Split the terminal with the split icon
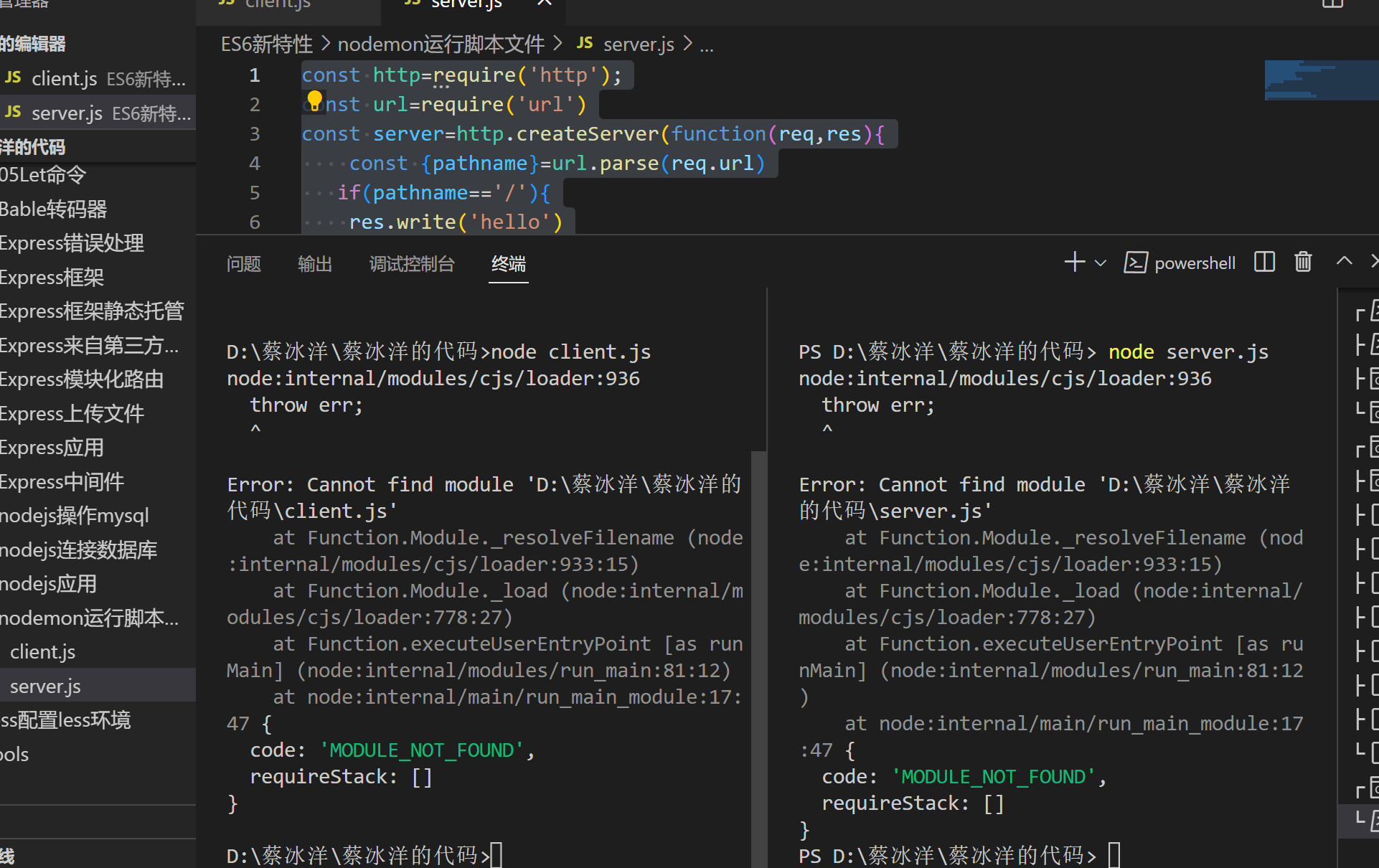 (x=1264, y=262)
